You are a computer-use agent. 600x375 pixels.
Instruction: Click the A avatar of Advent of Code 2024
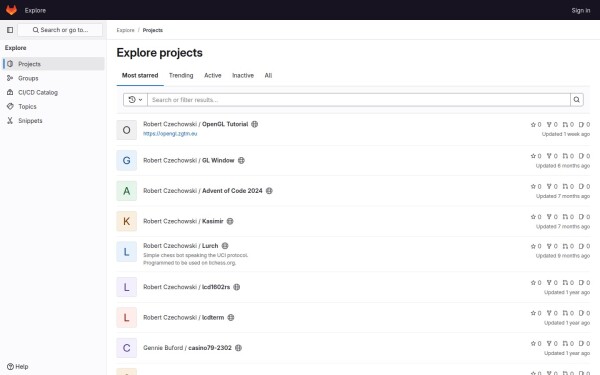pyautogui.click(x=127, y=191)
